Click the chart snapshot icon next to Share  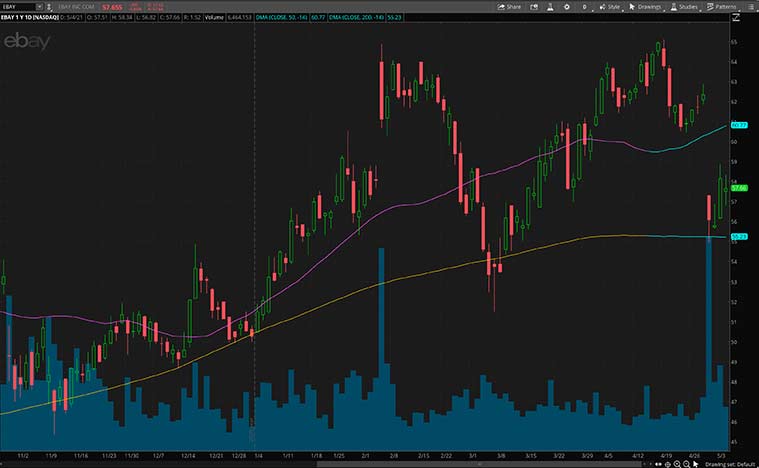coord(535,6)
